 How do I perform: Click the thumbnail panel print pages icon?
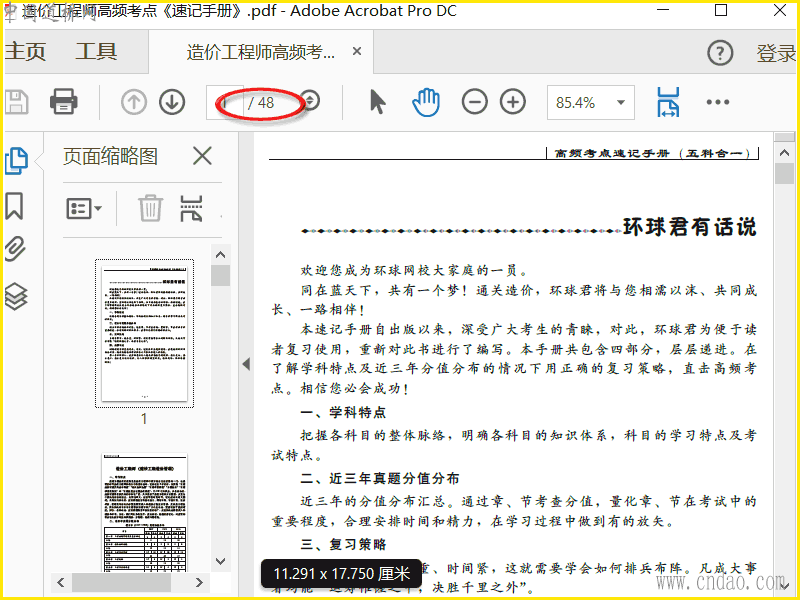(191, 208)
